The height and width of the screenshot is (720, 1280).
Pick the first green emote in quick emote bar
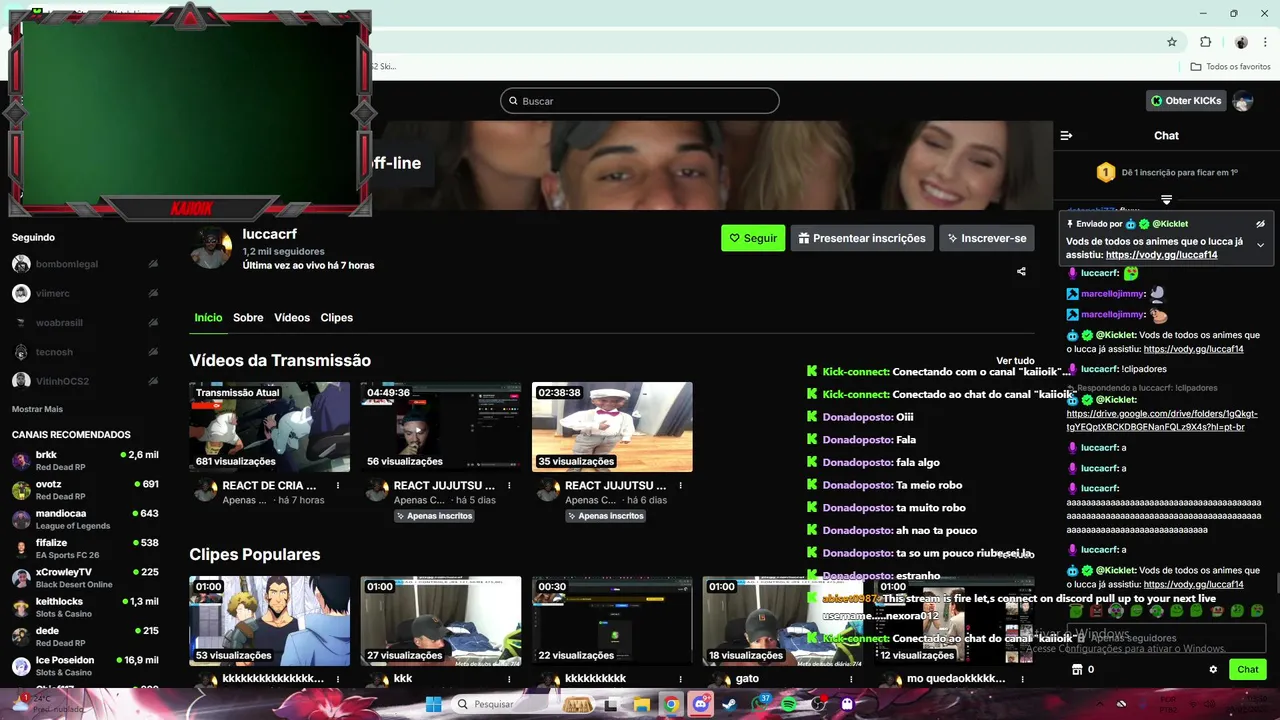tap(1076, 610)
